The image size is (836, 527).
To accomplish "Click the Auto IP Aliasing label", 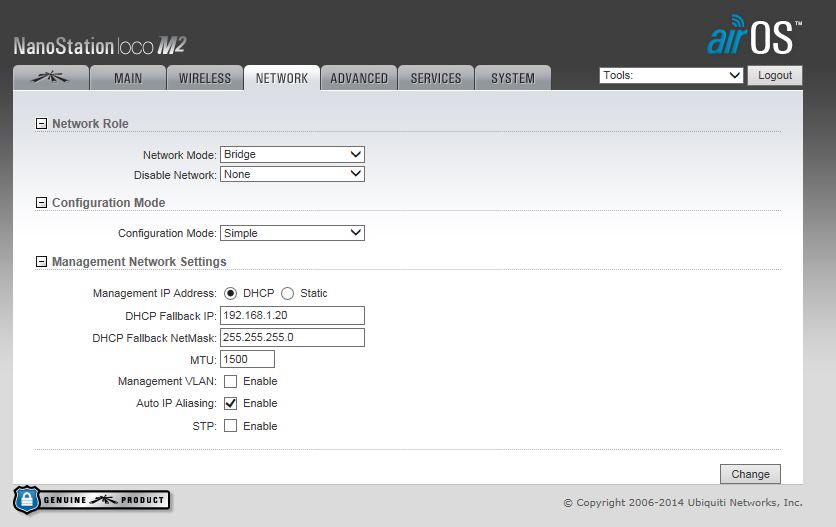I will pos(176,403).
